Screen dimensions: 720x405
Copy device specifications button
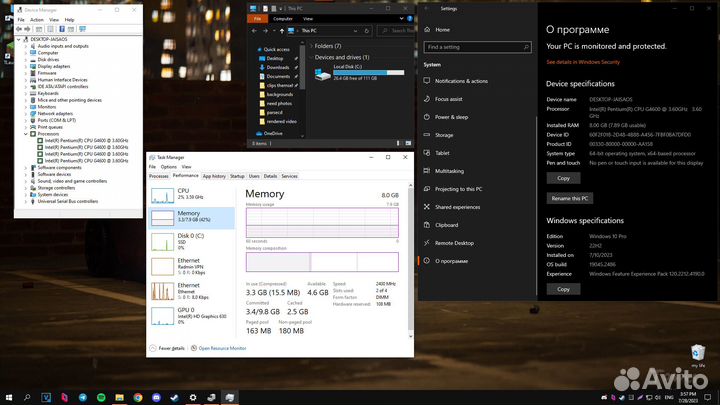[563, 178]
